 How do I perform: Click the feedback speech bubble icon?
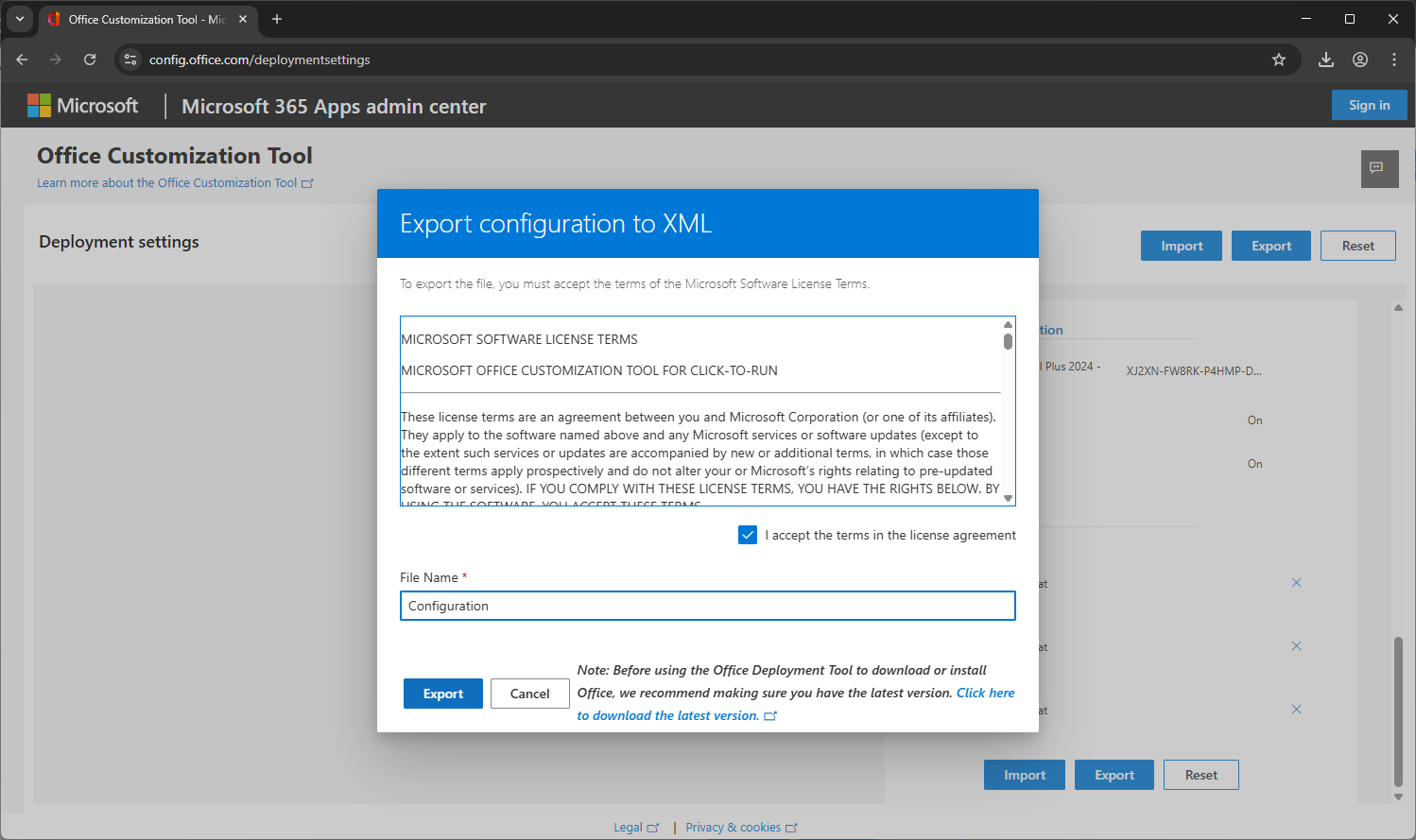click(1380, 169)
